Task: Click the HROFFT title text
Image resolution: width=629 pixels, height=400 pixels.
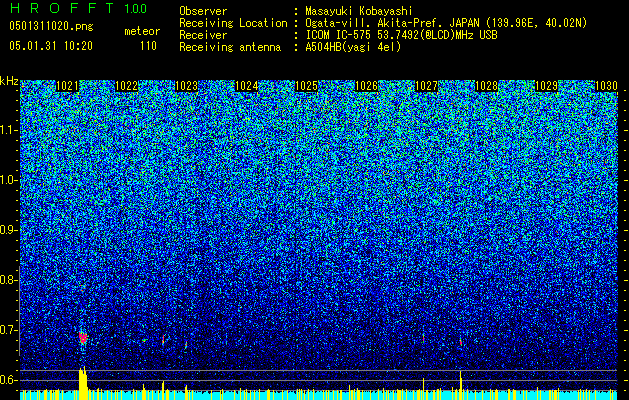Action: (63, 8)
